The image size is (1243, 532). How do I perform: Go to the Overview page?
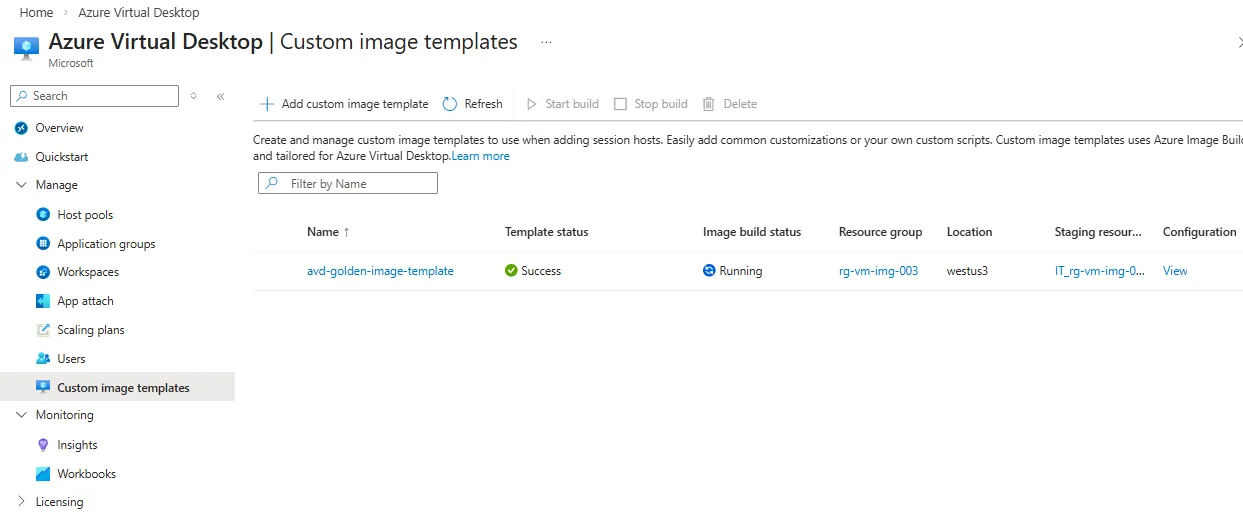59,128
